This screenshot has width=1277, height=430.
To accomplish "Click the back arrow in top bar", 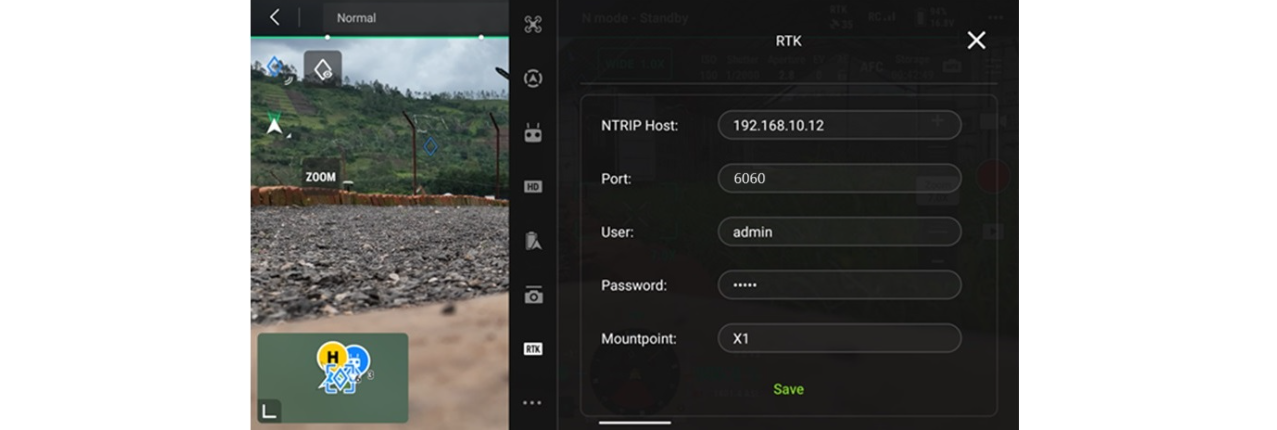I will pos(275,17).
